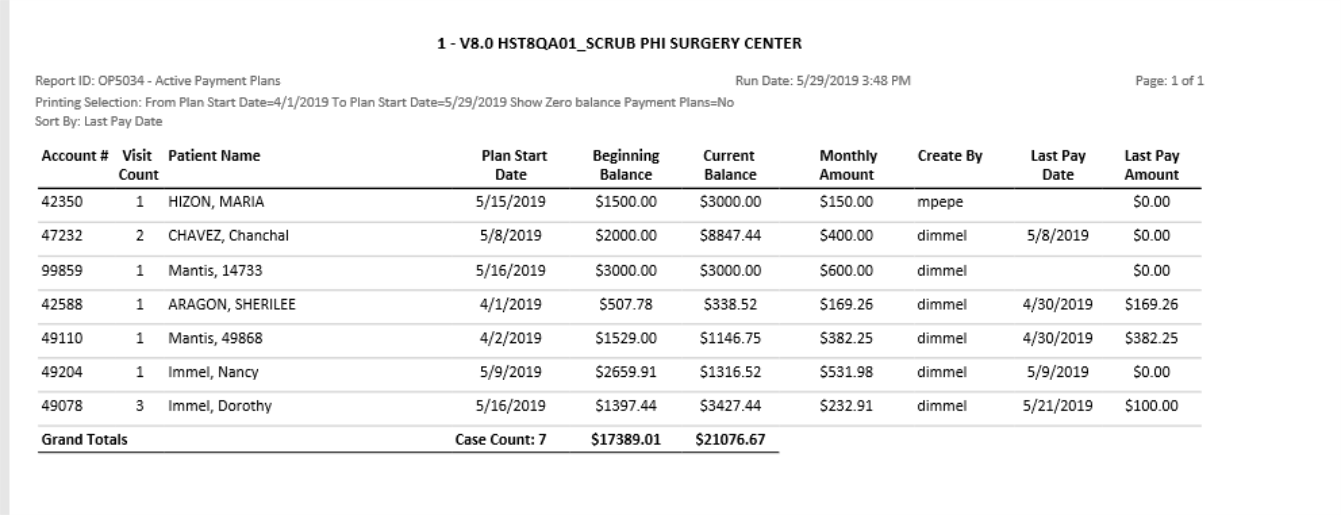The image size is (1341, 515).
Task: Click the Account # column header
Action: pos(75,156)
